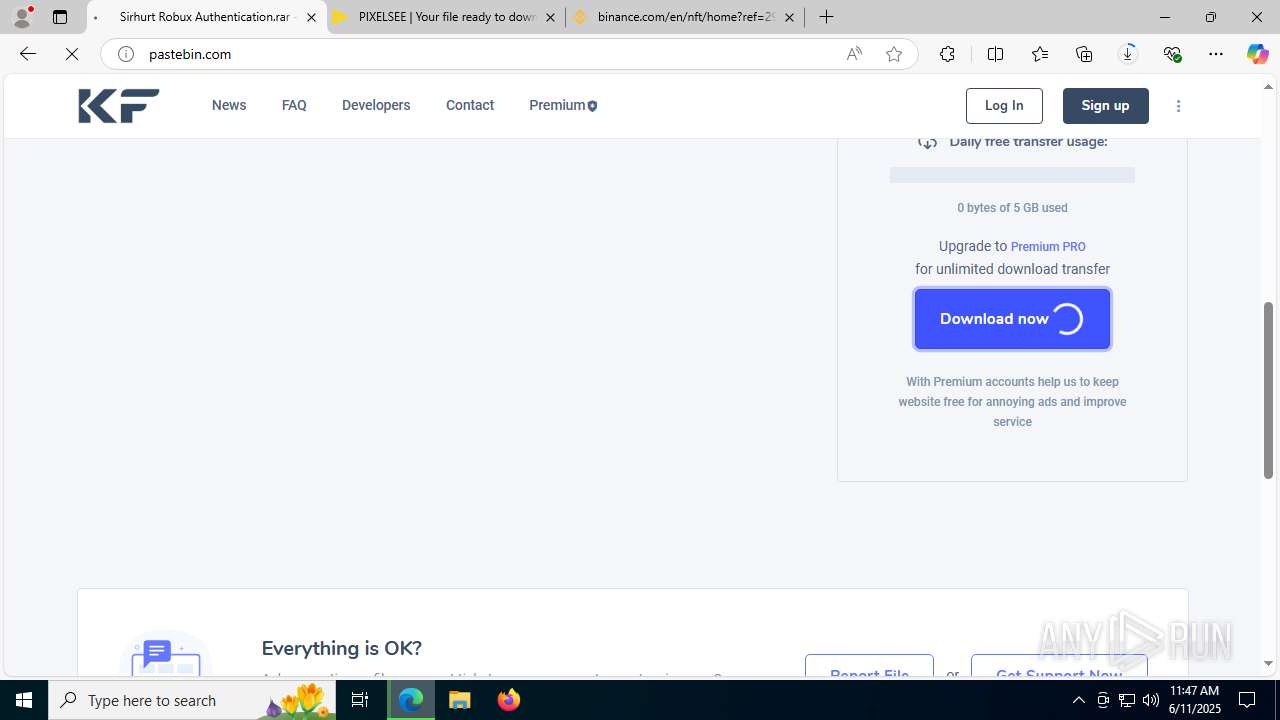Show hidden system tray icons

[x=1079, y=700]
